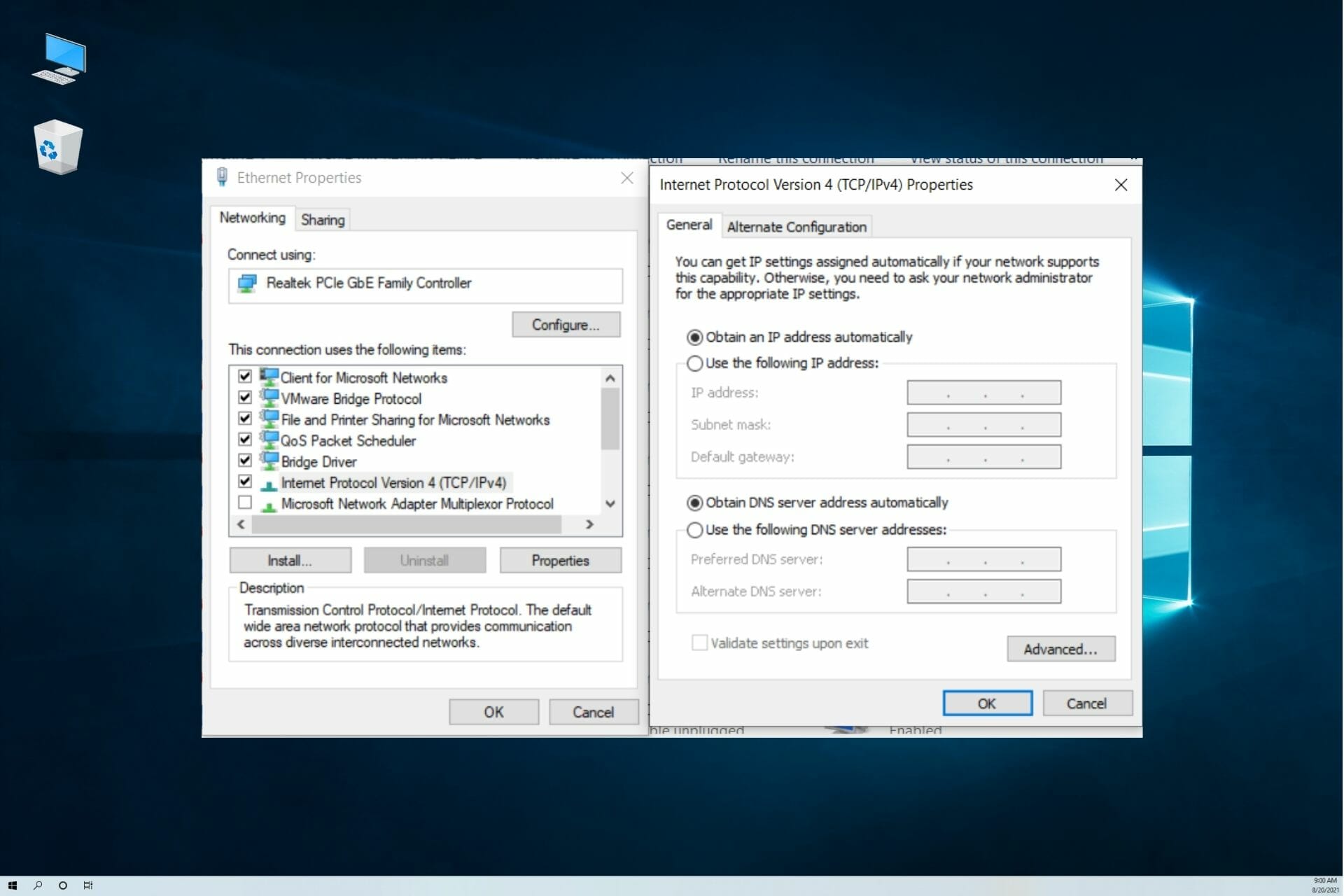Click the Windows Start button
The width and height of the screenshot is (1344, 896).
click(12, 885)
